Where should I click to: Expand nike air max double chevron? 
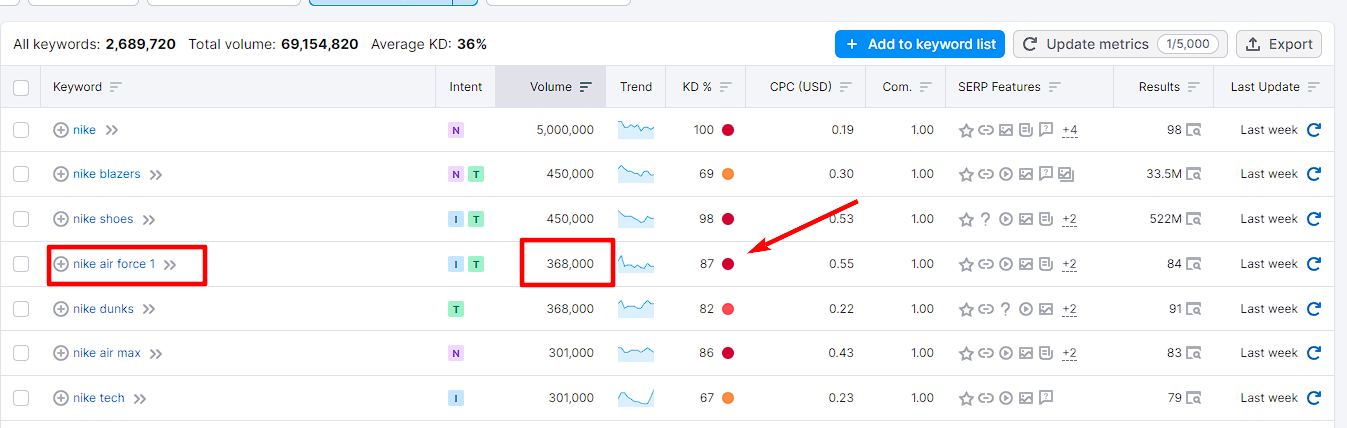point(156,354)
